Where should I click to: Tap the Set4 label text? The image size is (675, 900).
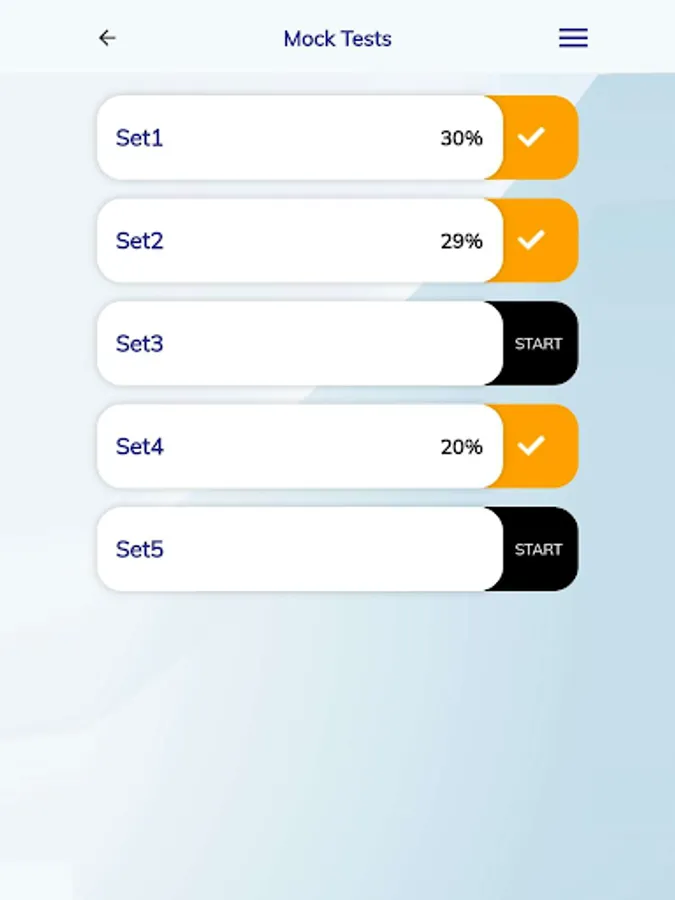click(x=139, y=447)
